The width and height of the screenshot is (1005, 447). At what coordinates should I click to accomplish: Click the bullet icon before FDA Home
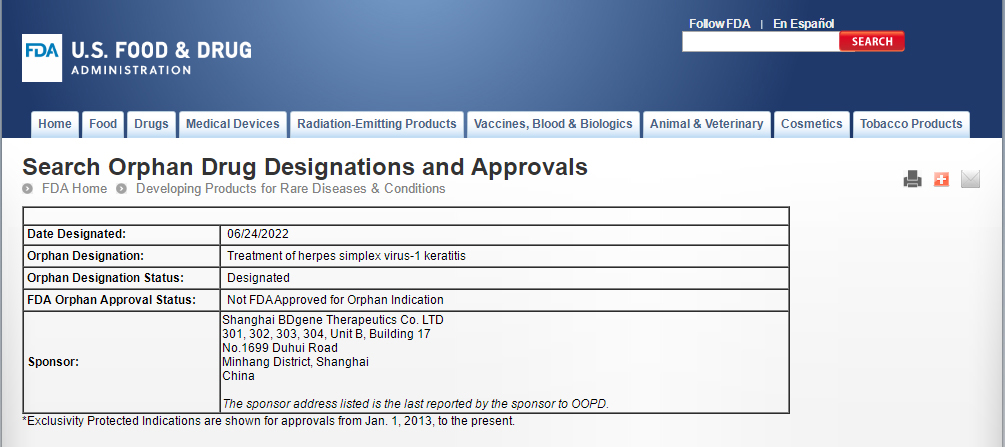pos(29,189)
